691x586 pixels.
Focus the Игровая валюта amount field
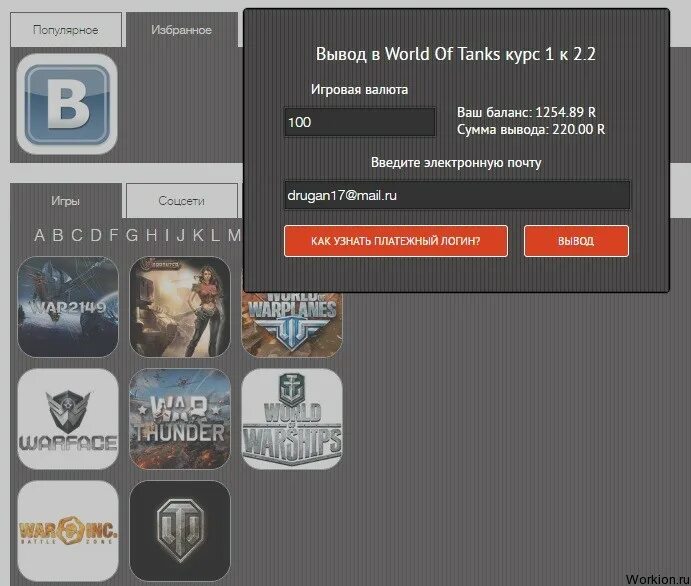(360, 122)
